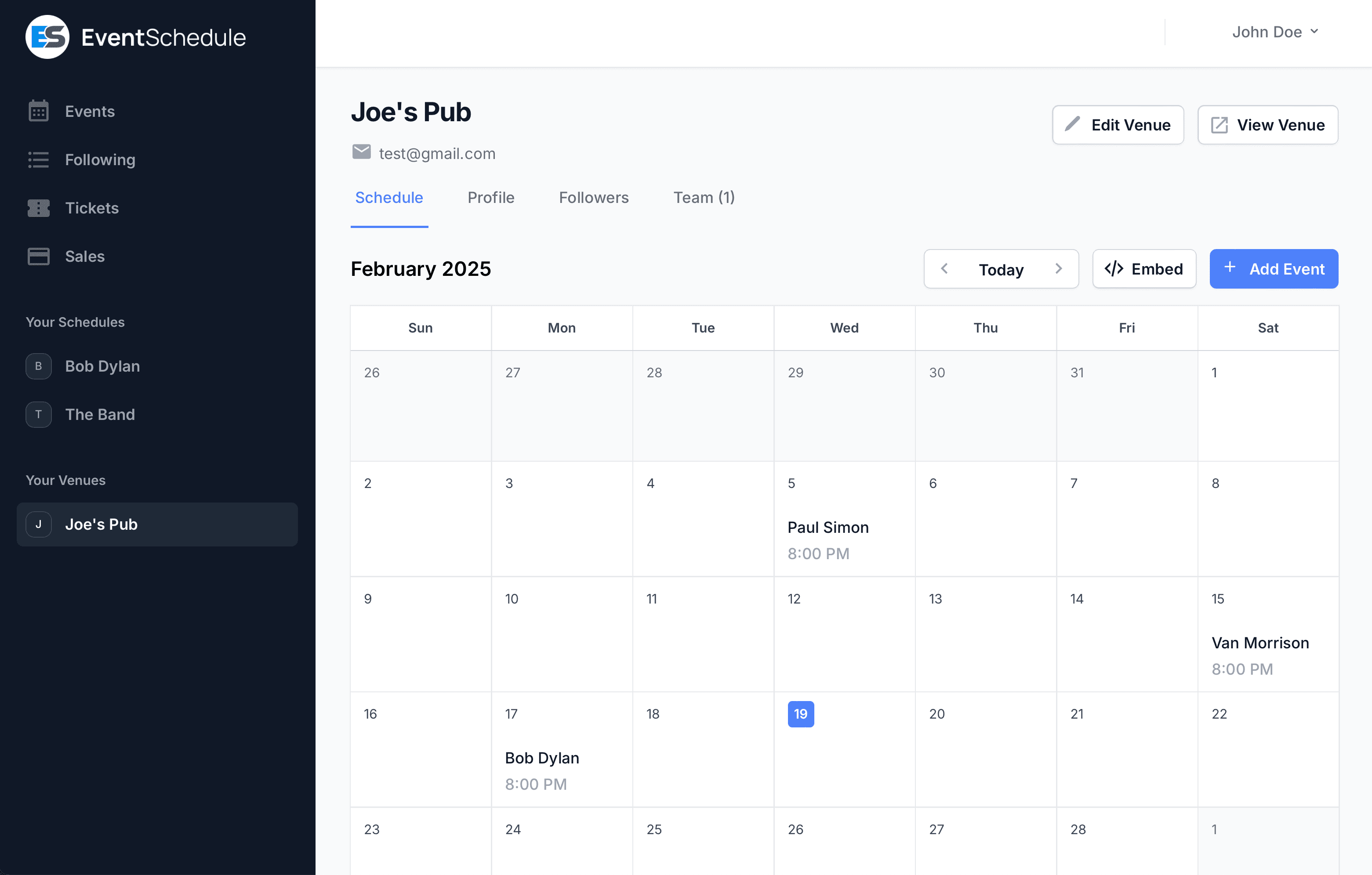
Task: Click the Embed button label
Action: point(1157,269)
